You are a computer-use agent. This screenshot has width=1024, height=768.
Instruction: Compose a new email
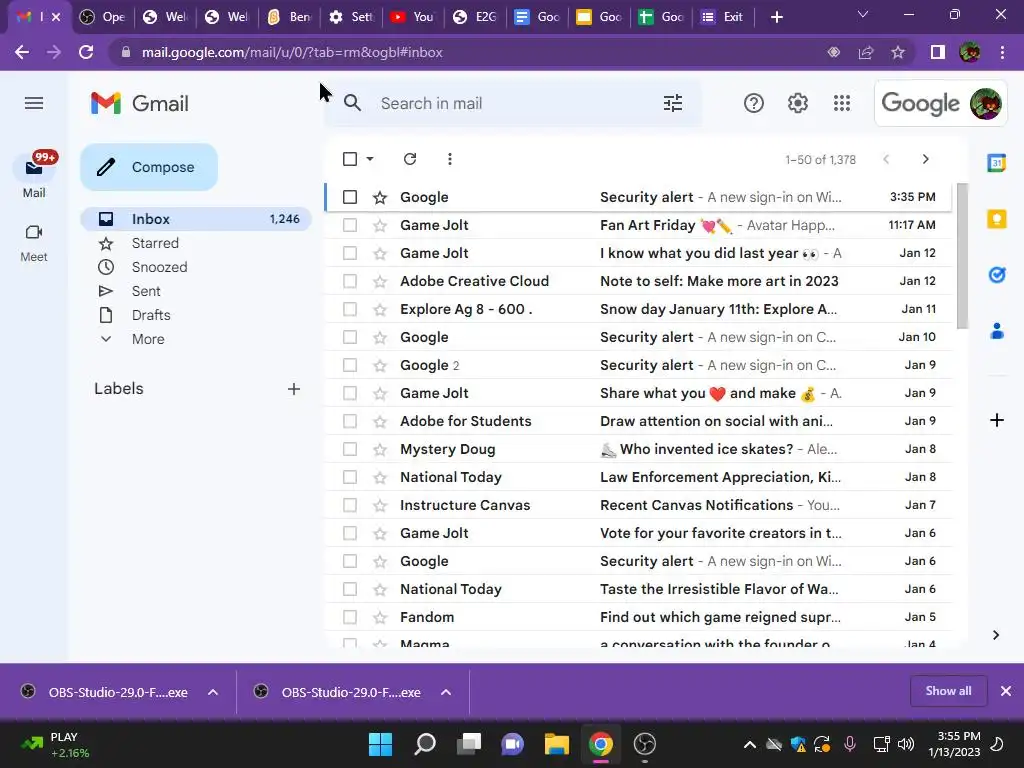tap(149, 167)
